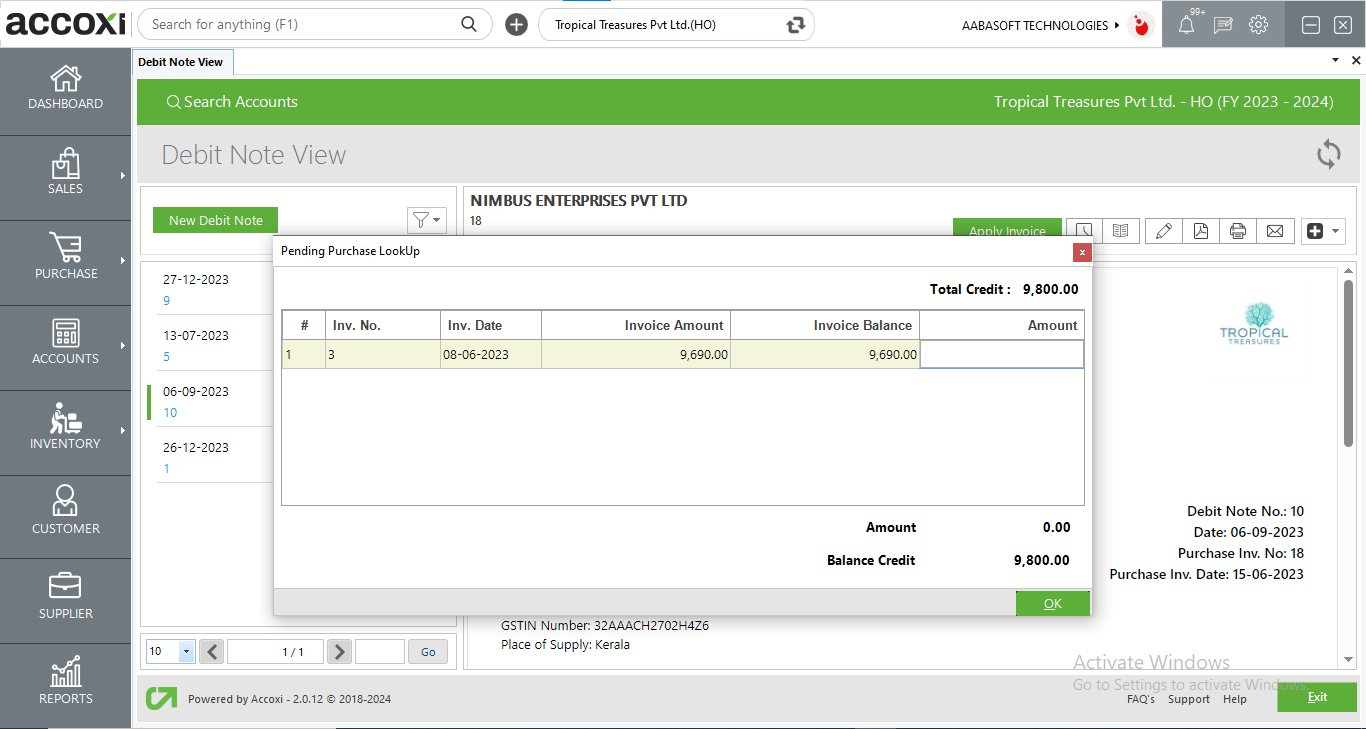
Task: Open the feedback chat icon
Action: [1222, 24]
